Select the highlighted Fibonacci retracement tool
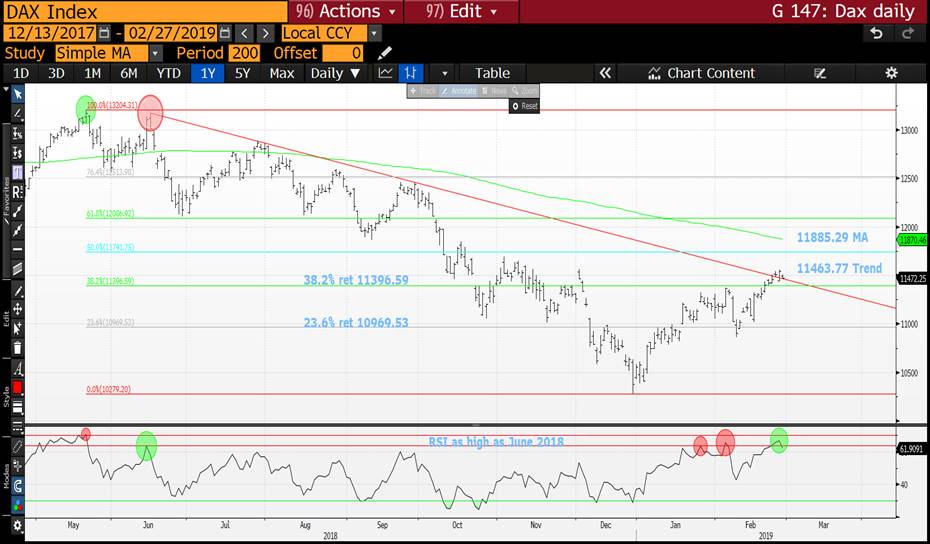Viewport: 930px width, 544px height. tap(18, 173)
